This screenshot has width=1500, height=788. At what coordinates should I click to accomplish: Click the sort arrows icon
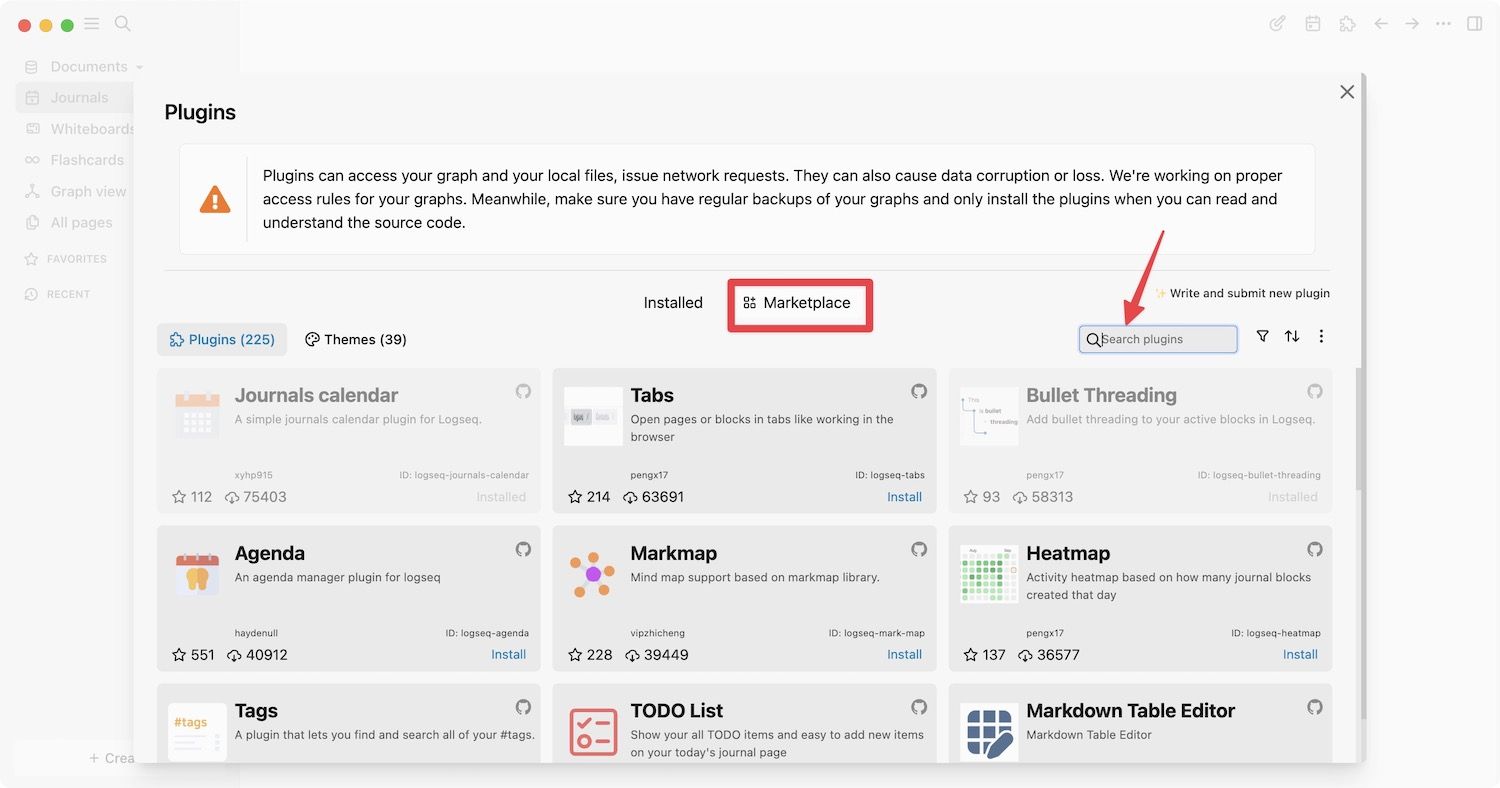coord(1292,337)
